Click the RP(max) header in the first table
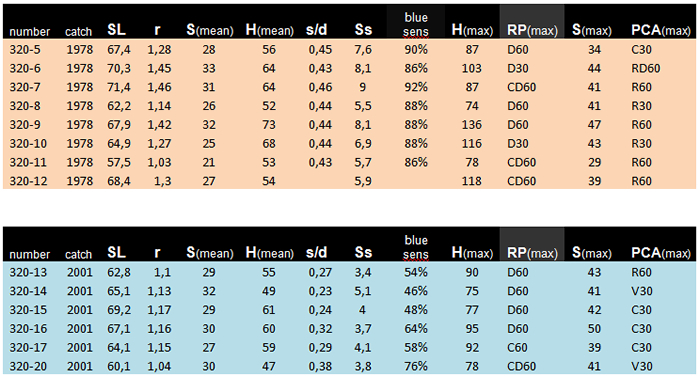 (x=532, y=30)
